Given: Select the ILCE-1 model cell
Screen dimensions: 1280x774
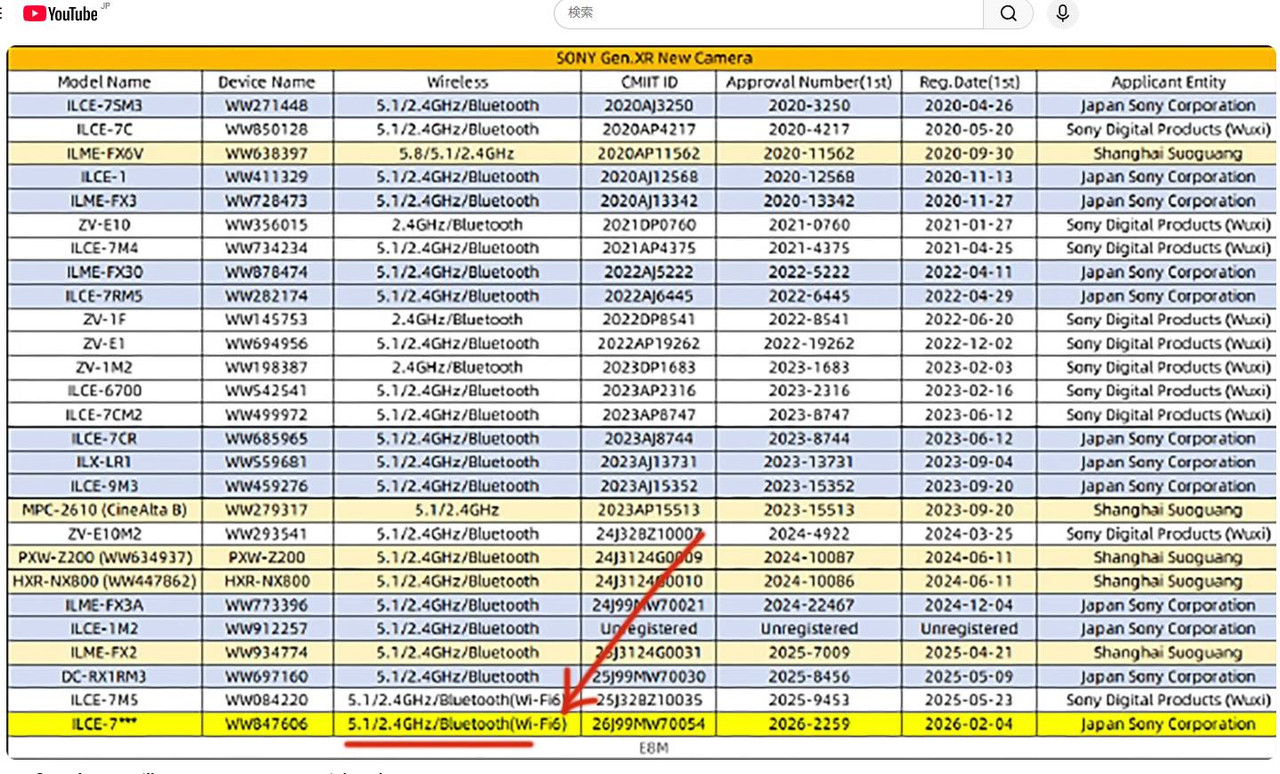Looking at the screenshot, I should coord(104,177).
